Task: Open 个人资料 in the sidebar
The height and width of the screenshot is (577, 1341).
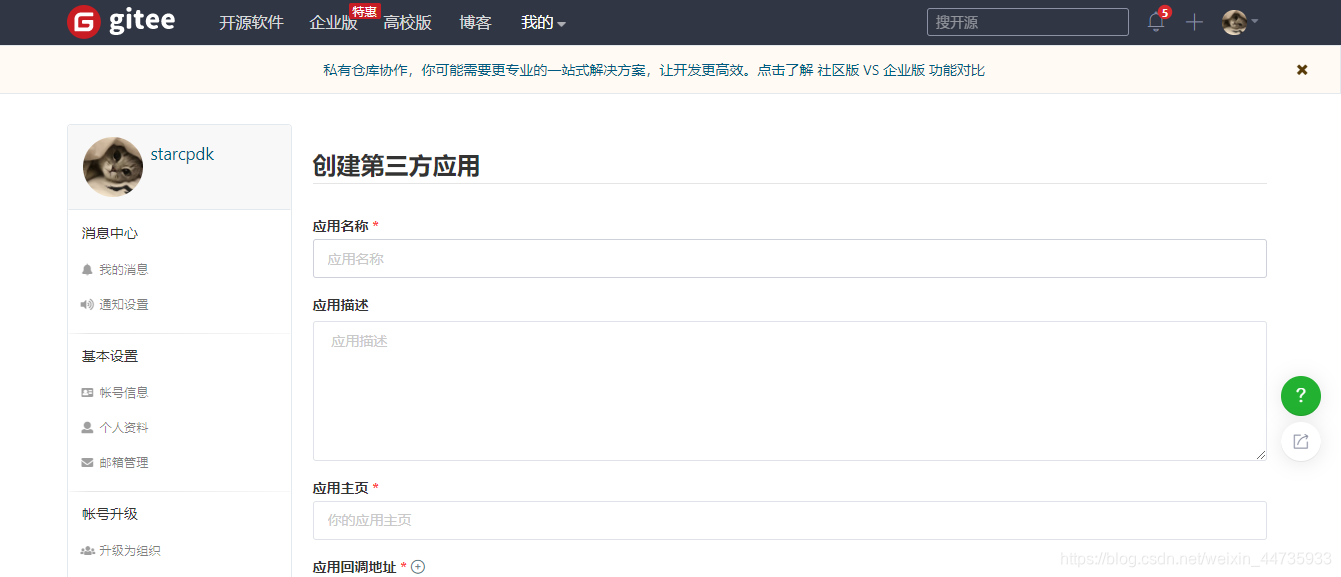Action: (x=123, y=428)
